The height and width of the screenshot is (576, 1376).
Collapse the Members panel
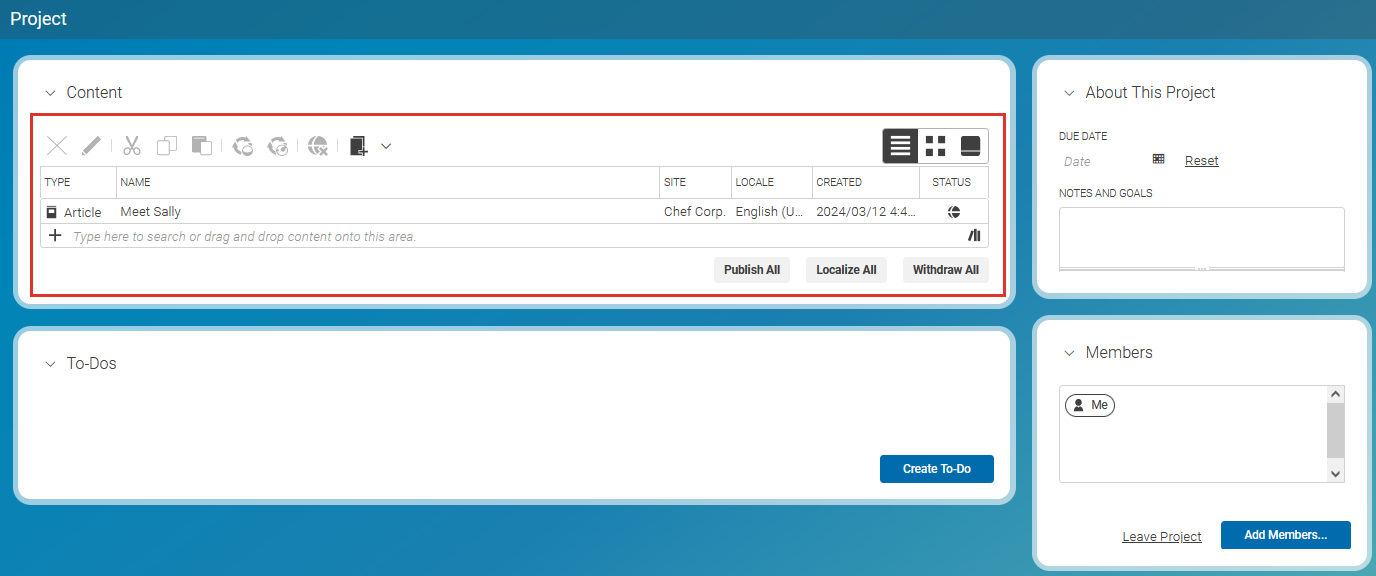[x=1069, y=353]
